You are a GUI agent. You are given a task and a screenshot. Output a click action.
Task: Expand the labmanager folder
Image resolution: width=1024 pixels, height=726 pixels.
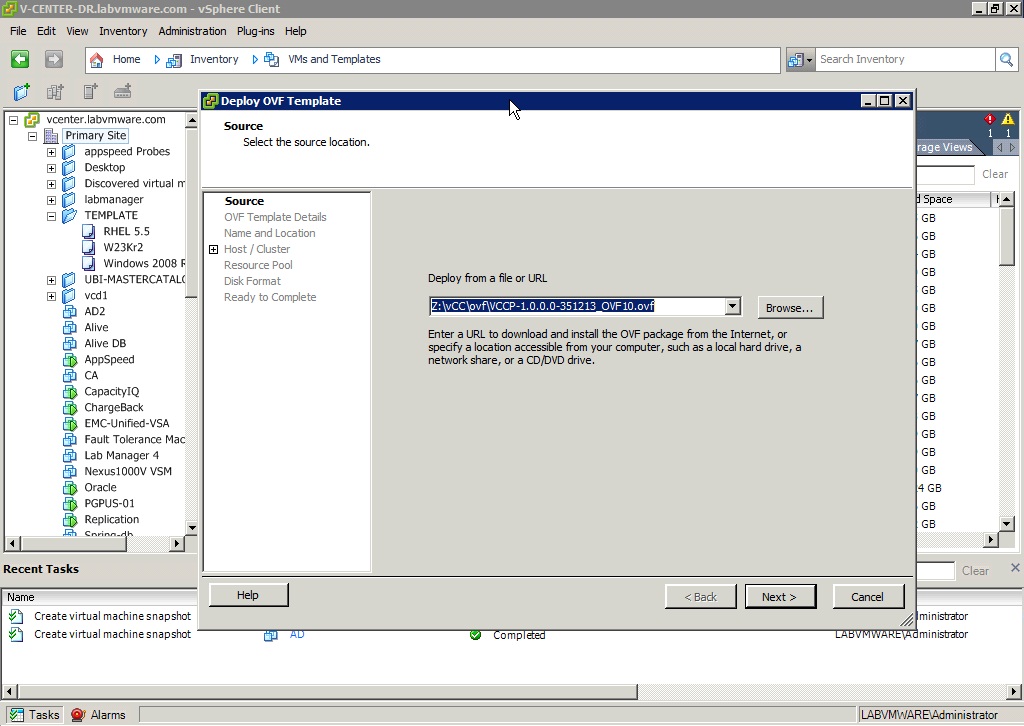pos(51,200)
